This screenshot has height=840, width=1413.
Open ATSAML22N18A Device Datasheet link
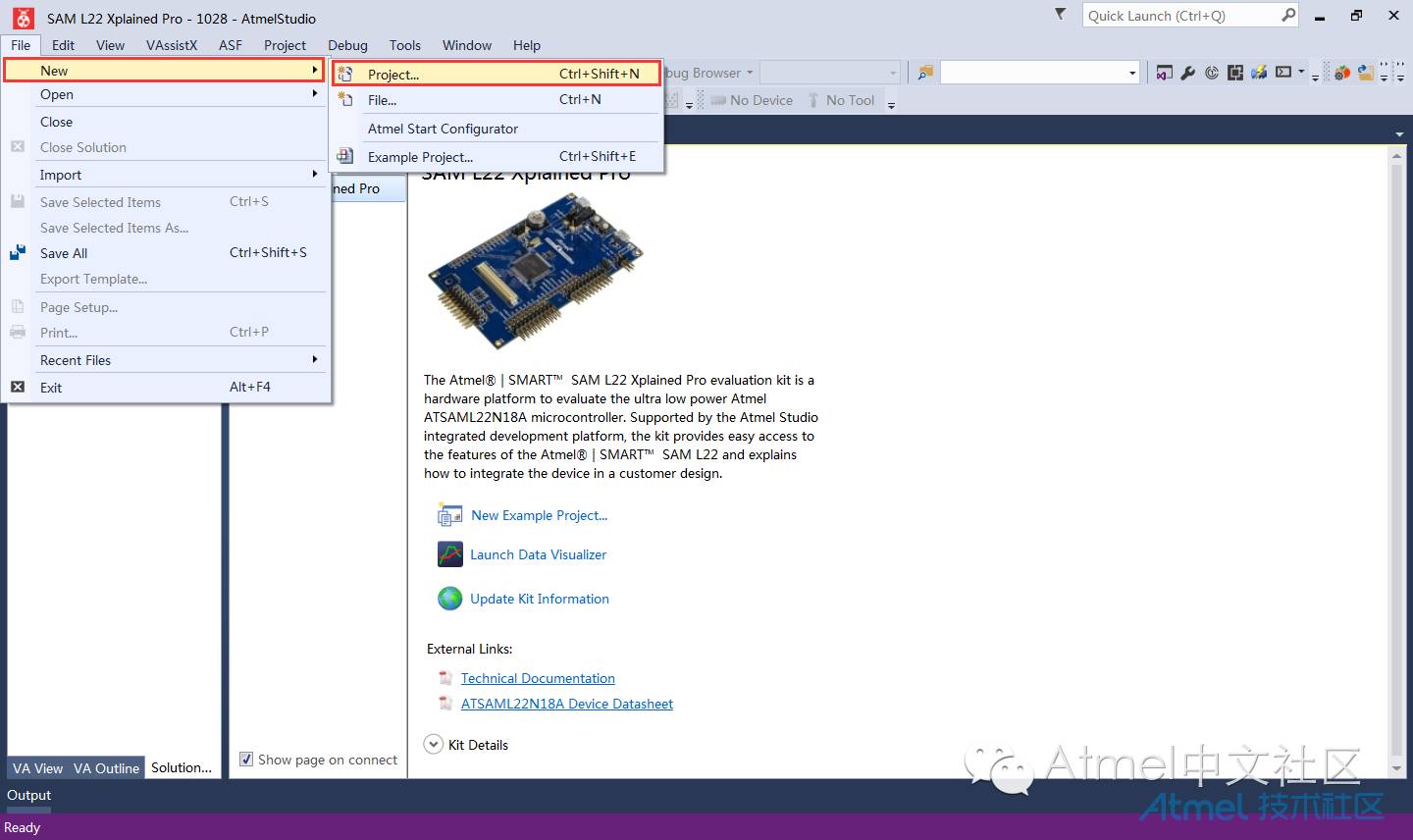[x=567, y=704]
